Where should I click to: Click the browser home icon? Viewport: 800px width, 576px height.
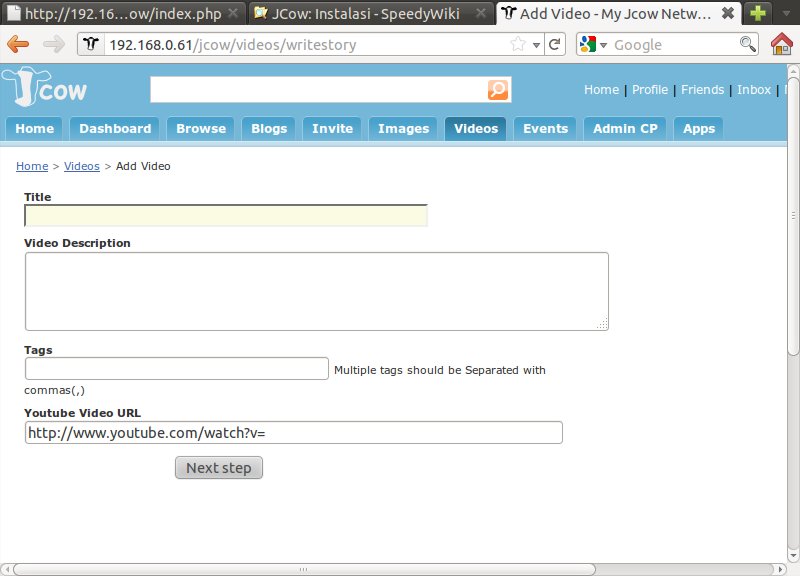click(783, 45)
